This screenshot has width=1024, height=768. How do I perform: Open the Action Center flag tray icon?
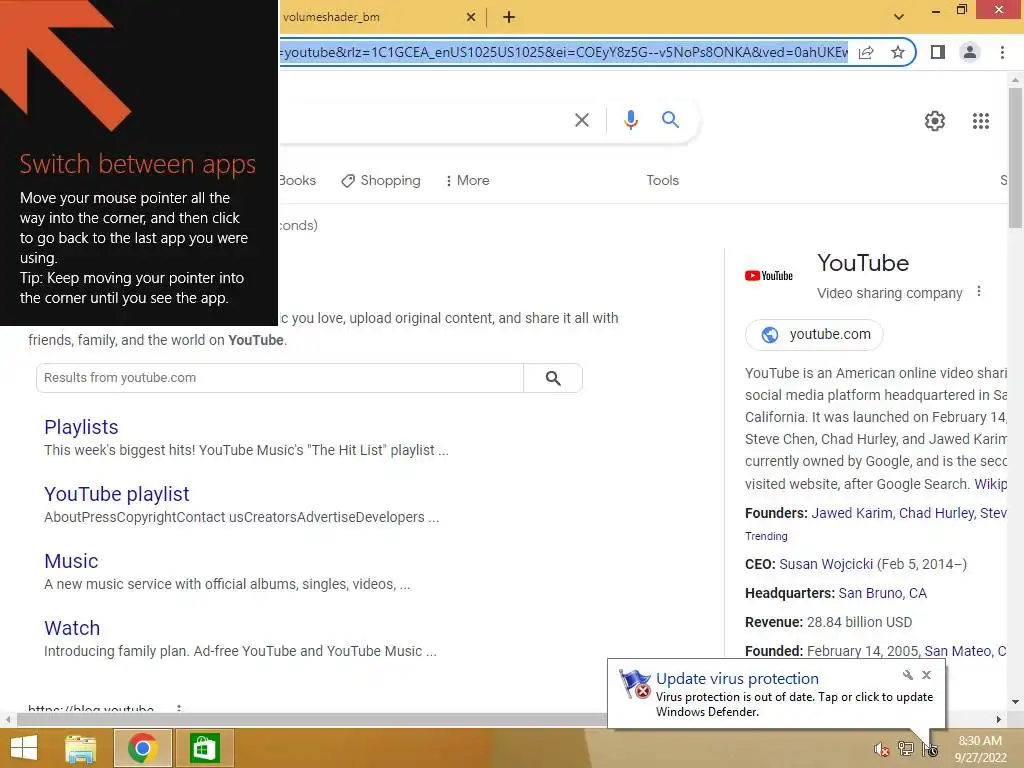click(x=930, y=749)
